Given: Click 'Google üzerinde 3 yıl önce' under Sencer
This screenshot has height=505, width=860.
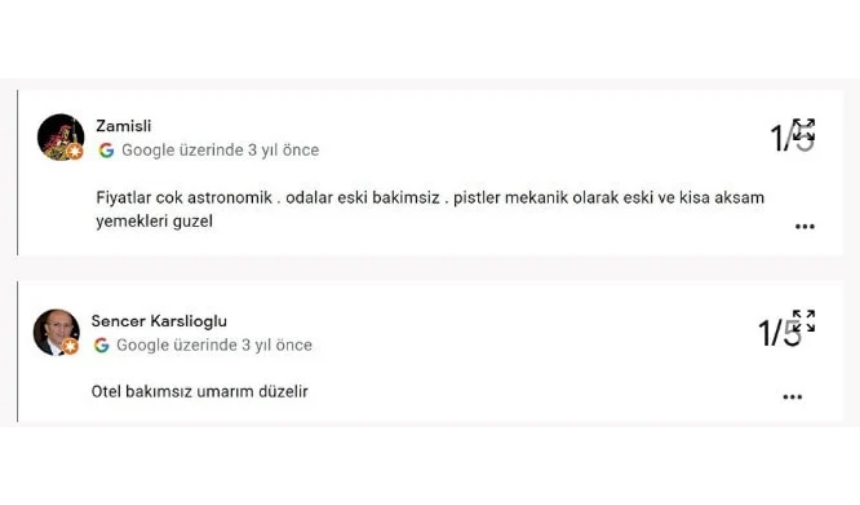Looking at the screenshot, I should [214, 345].
